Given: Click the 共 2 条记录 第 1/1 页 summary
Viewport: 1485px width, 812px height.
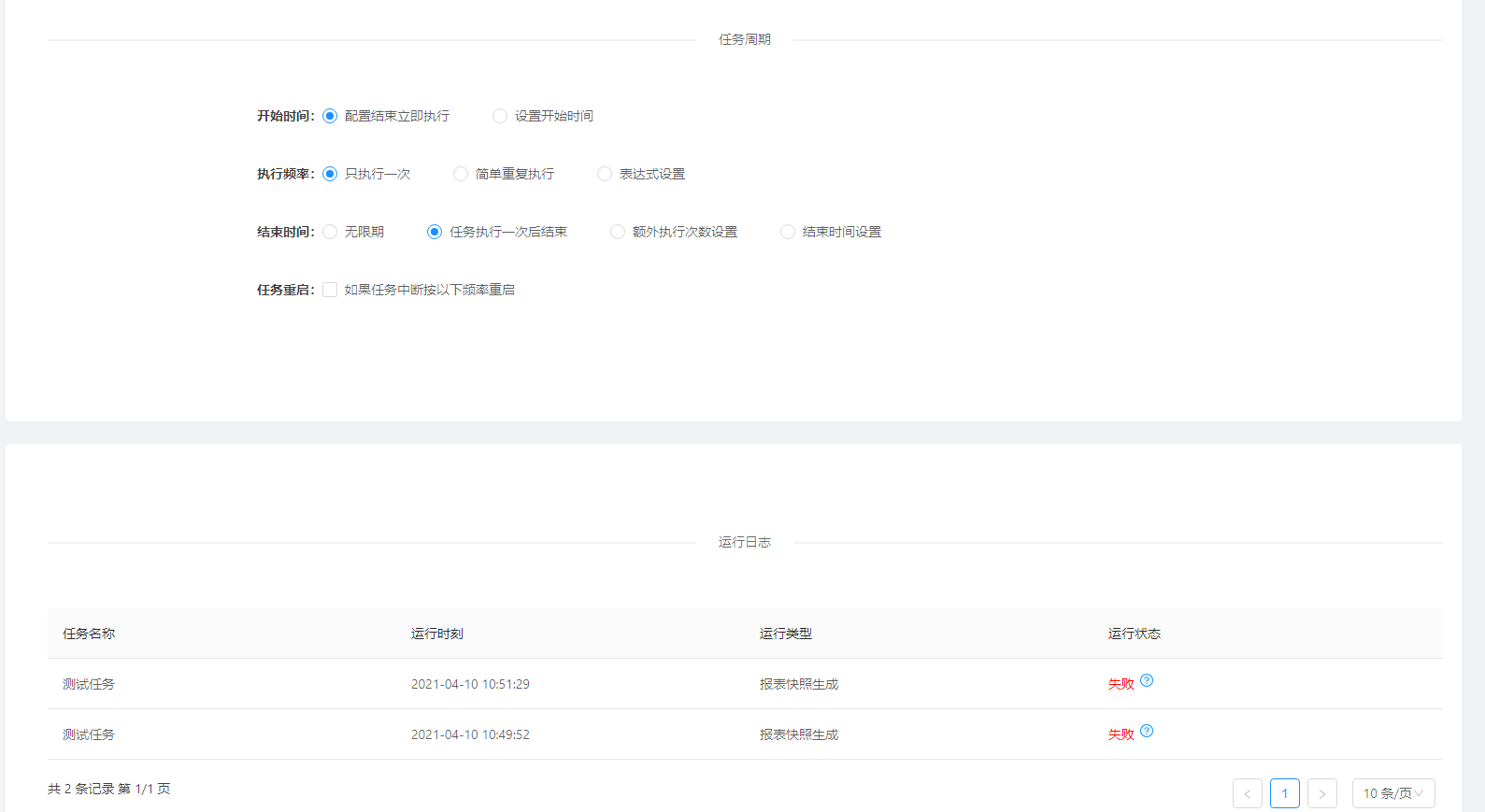Looking at the screenshot, I should (x=109, y=789).
